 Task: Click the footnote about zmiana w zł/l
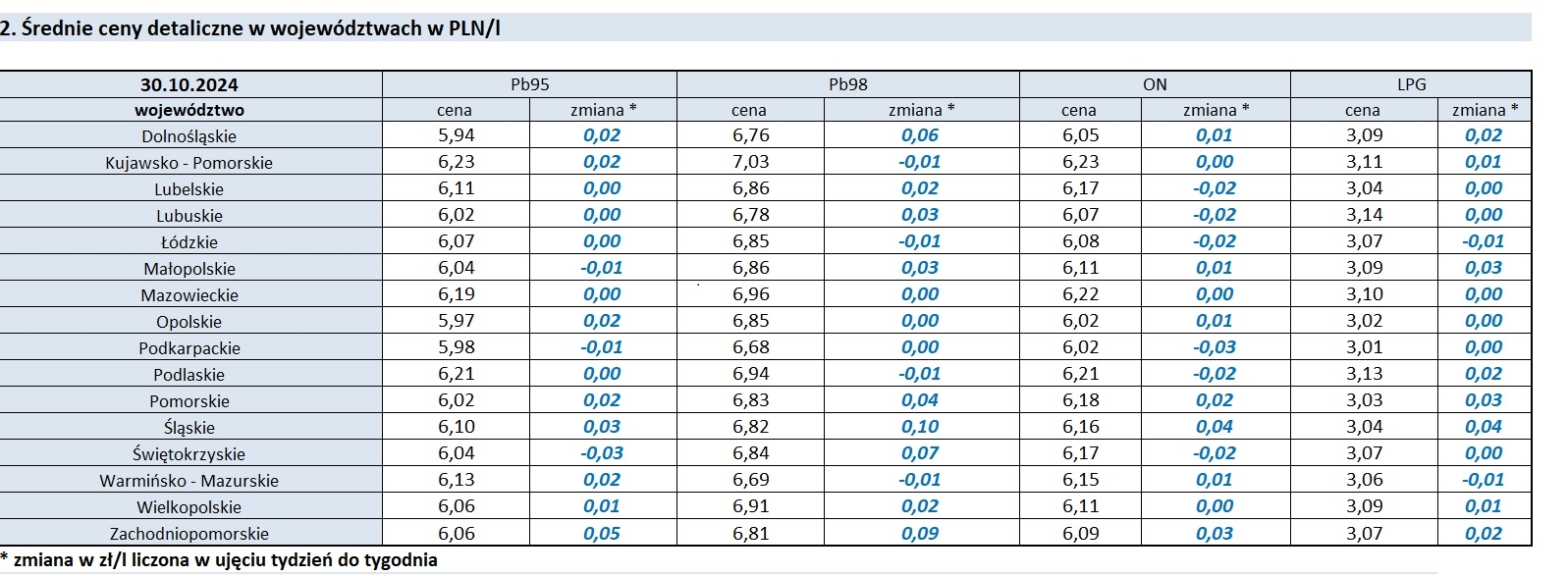click(219, 560)
